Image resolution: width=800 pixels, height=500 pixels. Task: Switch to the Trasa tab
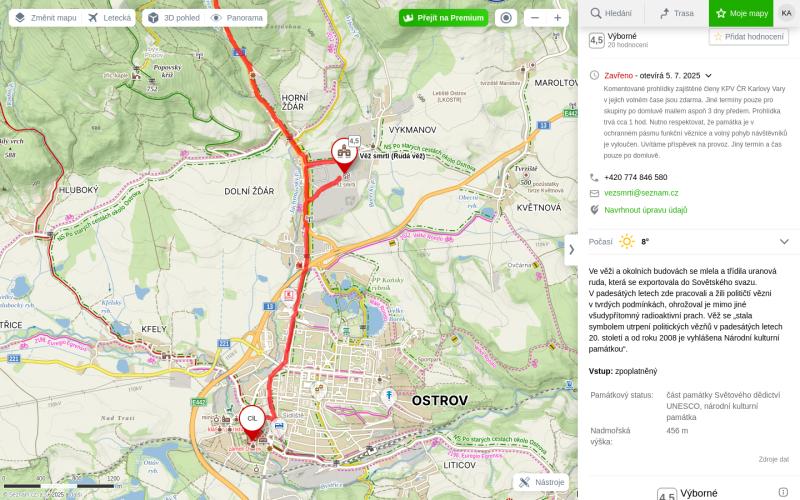(x=677, y=13)
